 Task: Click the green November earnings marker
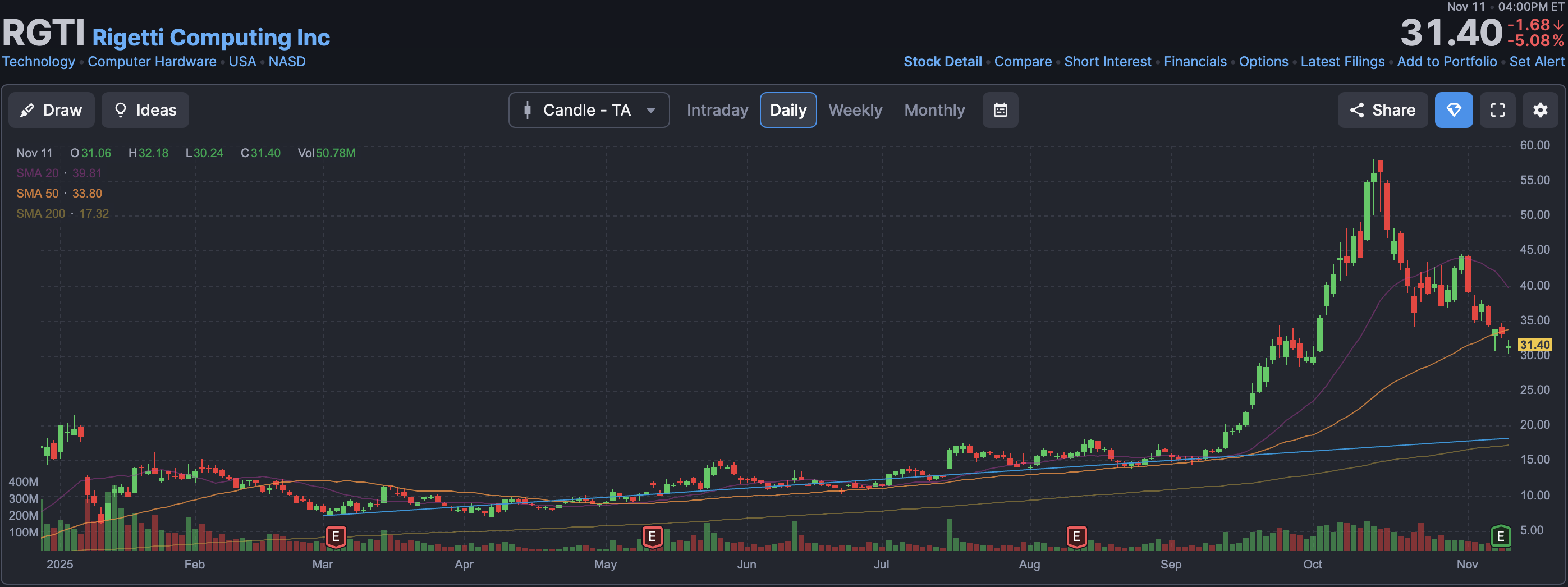[1501, 536]
